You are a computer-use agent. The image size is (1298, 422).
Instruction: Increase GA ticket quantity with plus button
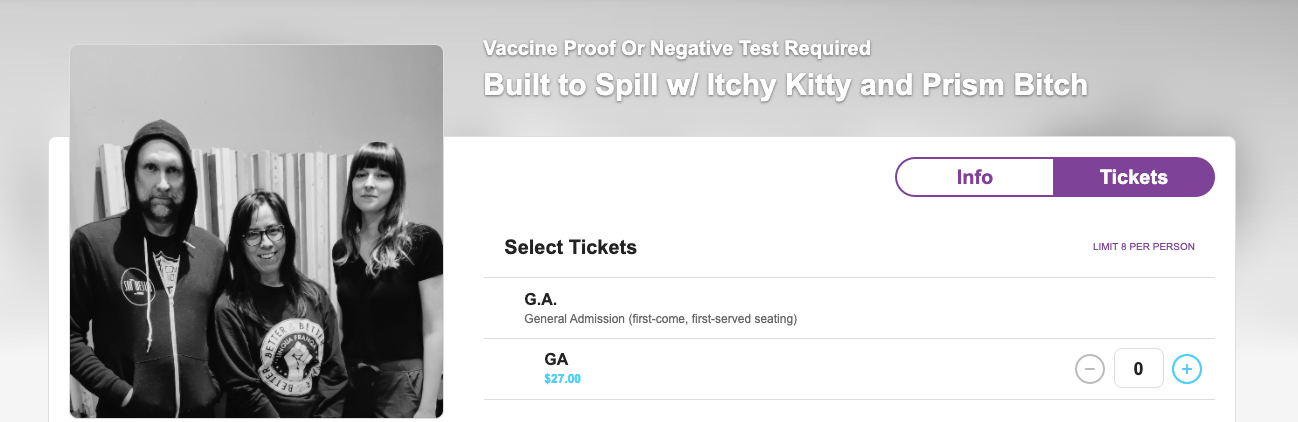[1186, 369]
